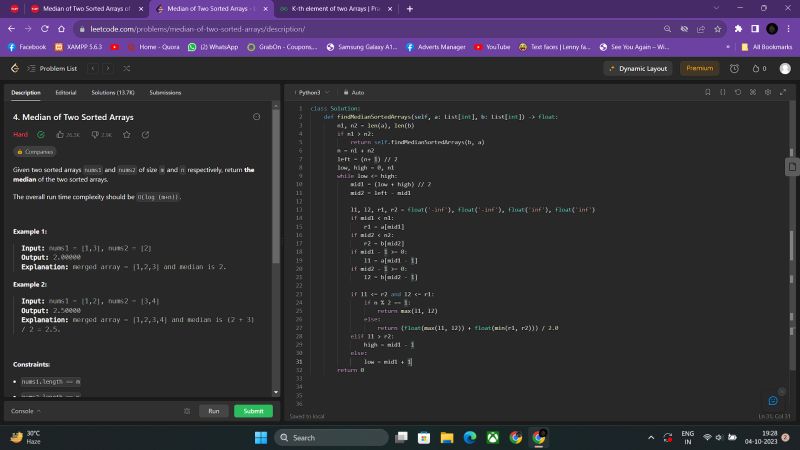Image resolution: width=800 pixels, height=450 pixels.
Task: Open the Dynamic Layout selector
Action: (x=638, y=68)
